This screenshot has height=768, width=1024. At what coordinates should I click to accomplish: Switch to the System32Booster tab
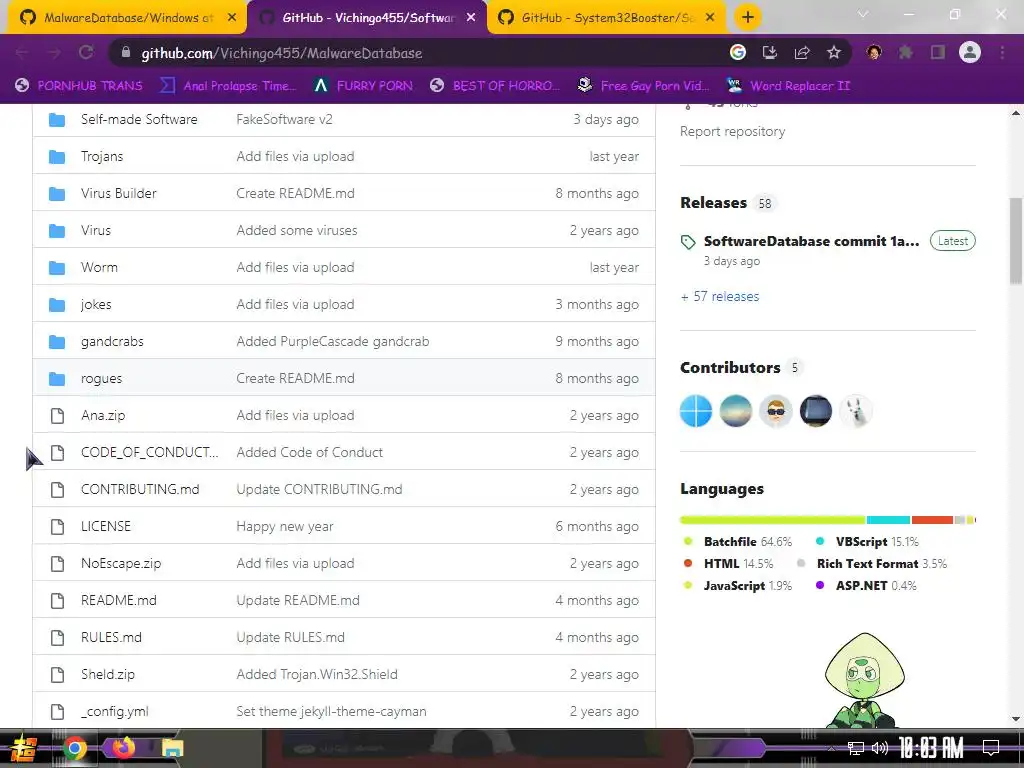pyautogui.click(x=607, y=18)
